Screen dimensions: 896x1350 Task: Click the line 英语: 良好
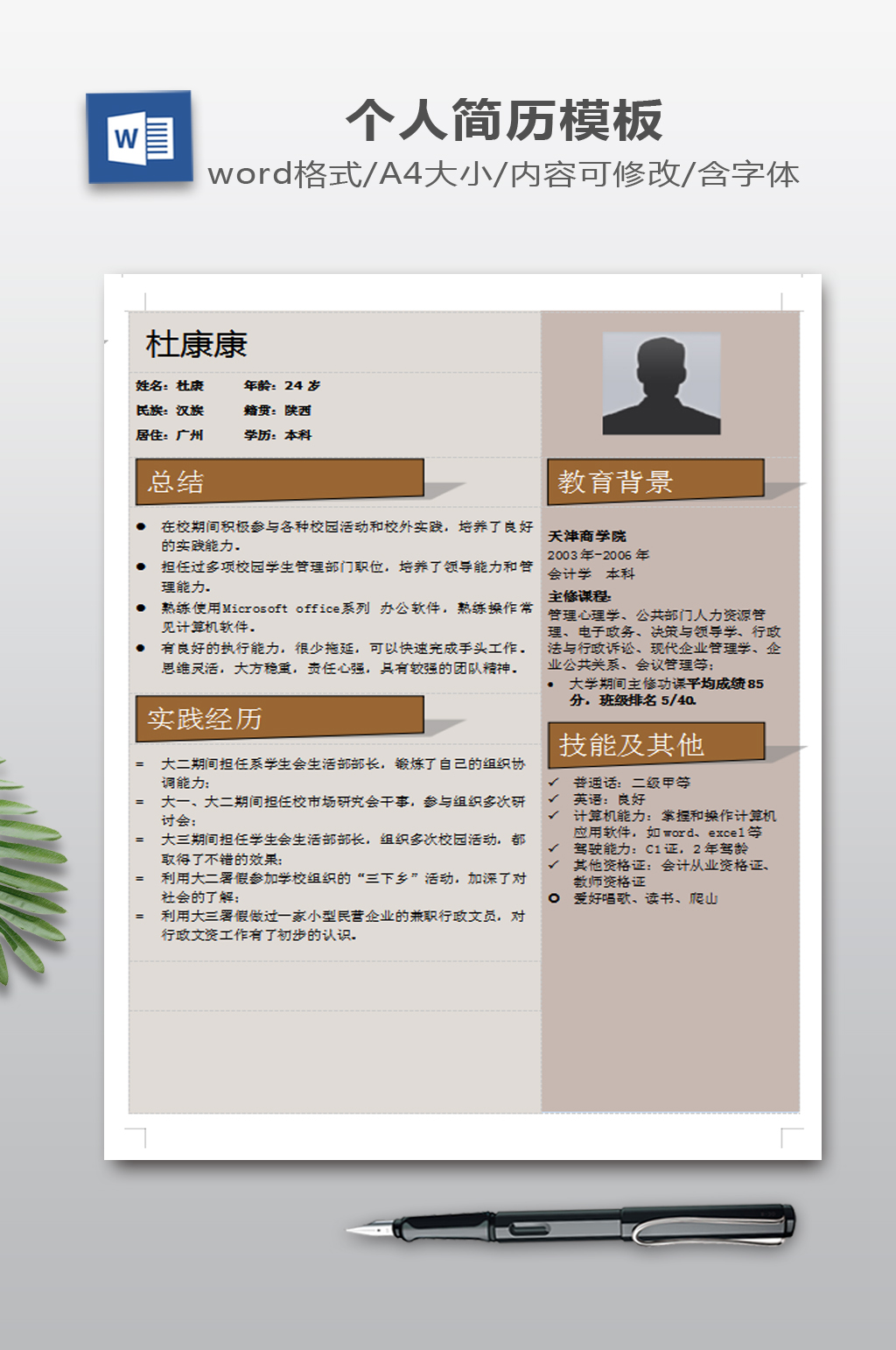point(609,799)
